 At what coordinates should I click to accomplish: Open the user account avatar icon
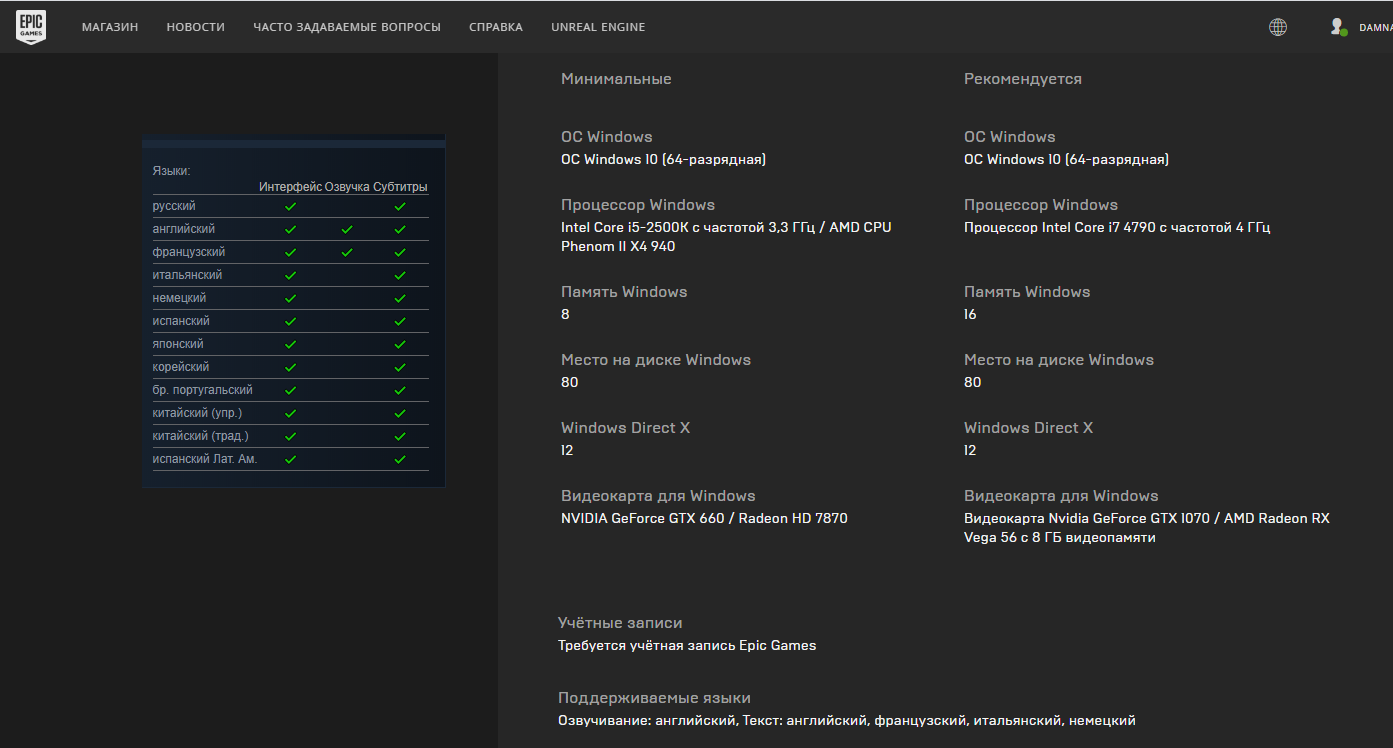point(1338,27)
